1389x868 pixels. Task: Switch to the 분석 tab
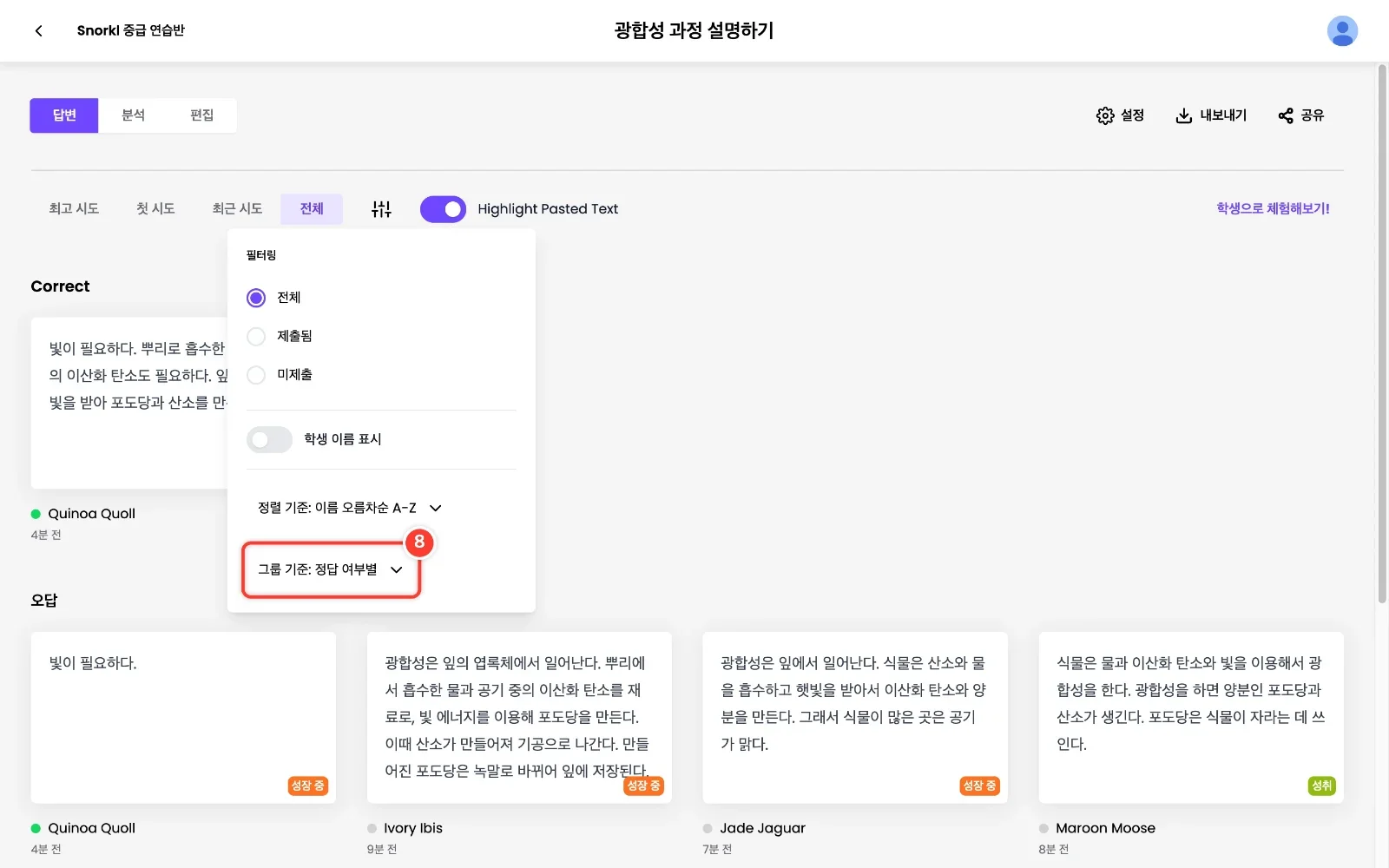pos(133,115)
